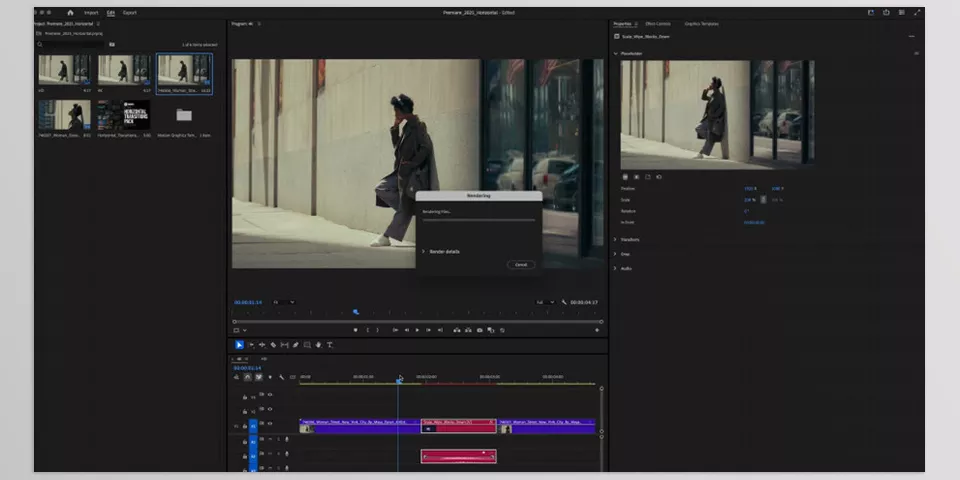This screenshot has width=960, height=480.
Task: Select the Razor tool
Action: (273, 345)
